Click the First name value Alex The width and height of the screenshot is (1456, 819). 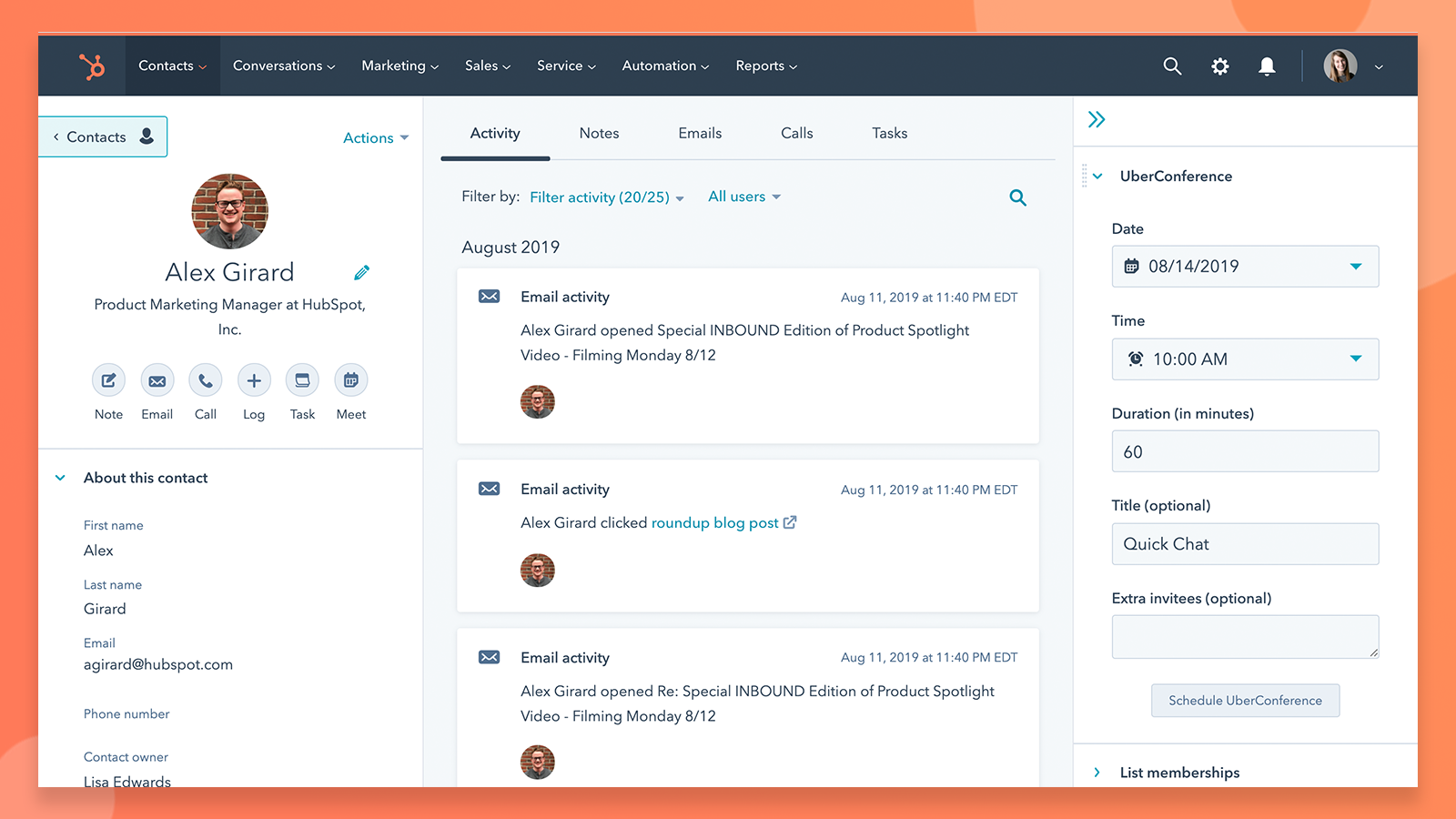coord(98,551)
